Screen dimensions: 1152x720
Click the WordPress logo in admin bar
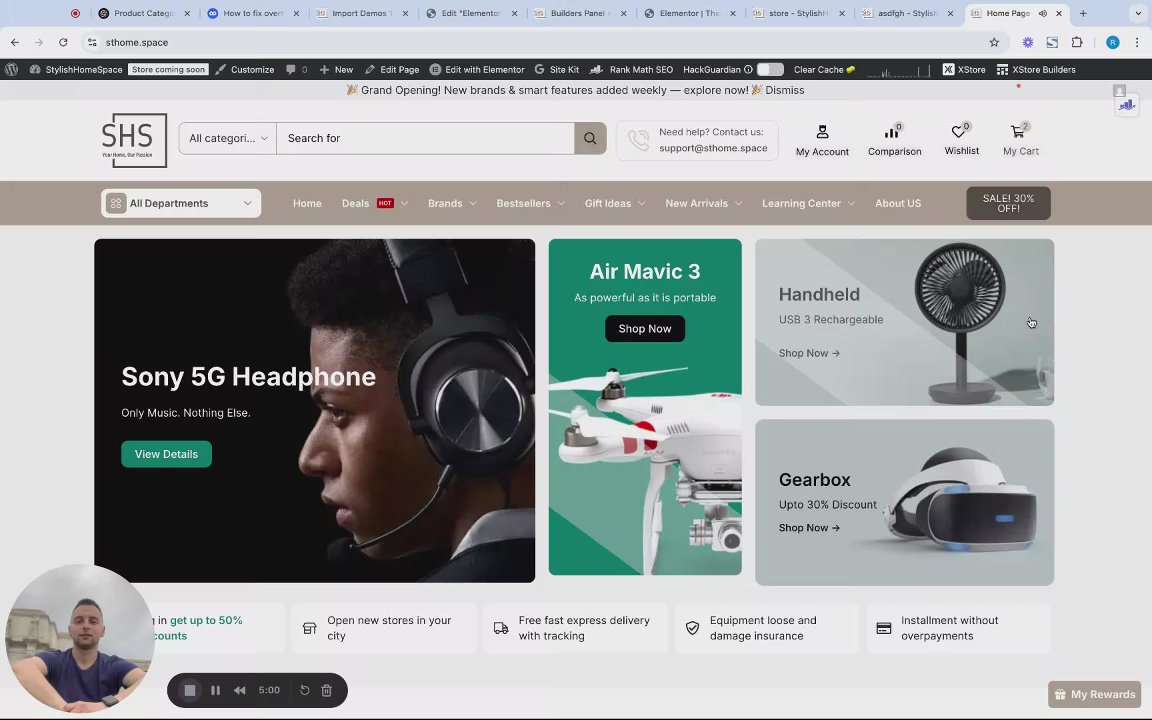(x=11, y=69)
